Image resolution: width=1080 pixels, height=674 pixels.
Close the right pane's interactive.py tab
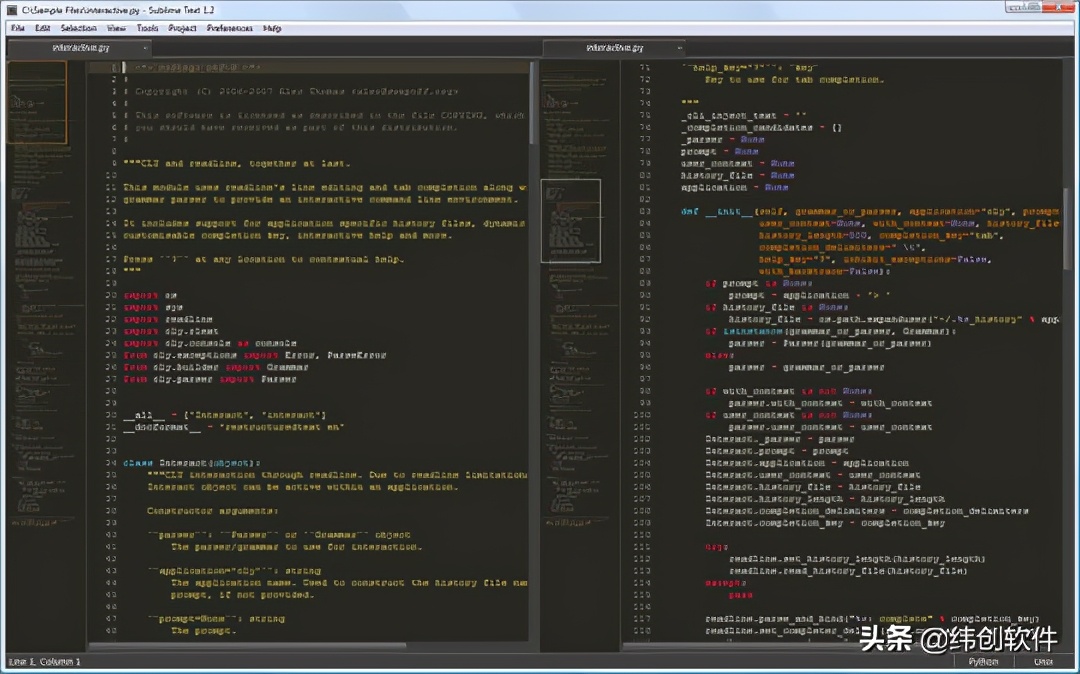(x=680, y=47)
